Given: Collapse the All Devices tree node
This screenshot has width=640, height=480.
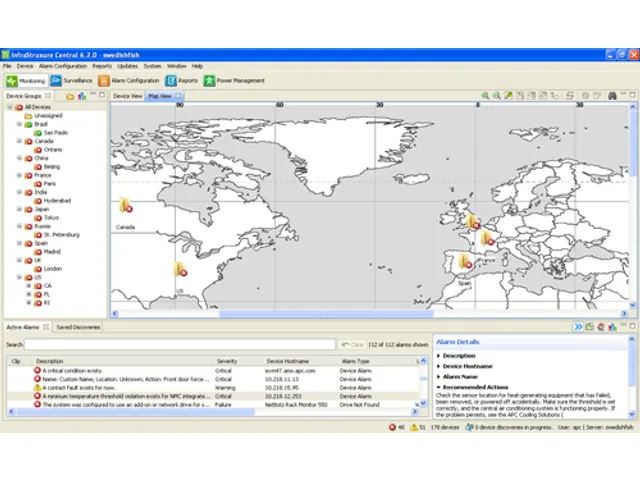Looking at the screenshot, I should [10, 107].
